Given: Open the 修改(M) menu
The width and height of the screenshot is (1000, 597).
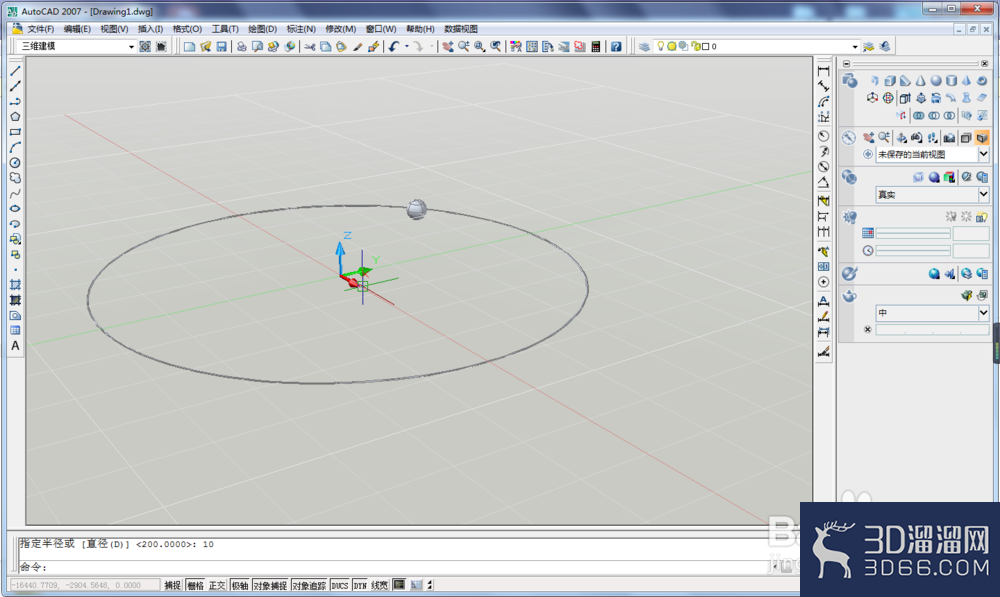Looking at the screenshot, I should (341, 29).
